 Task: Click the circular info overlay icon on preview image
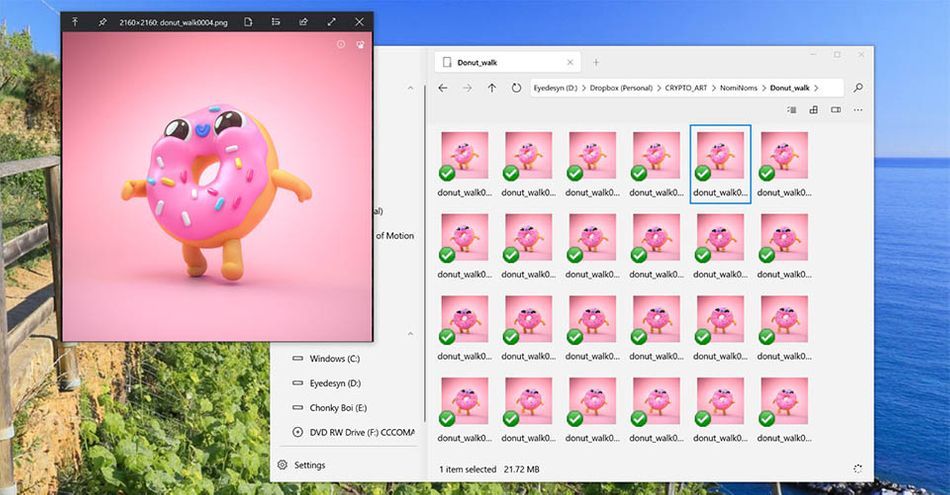click(x=341, y=44)
